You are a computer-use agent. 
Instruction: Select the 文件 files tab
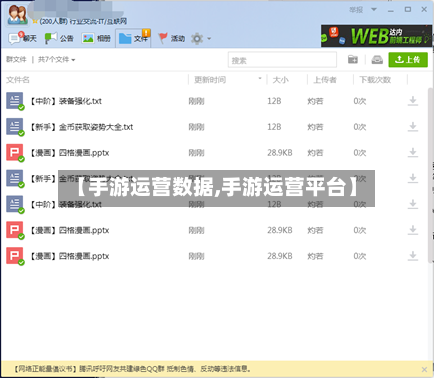133,38
